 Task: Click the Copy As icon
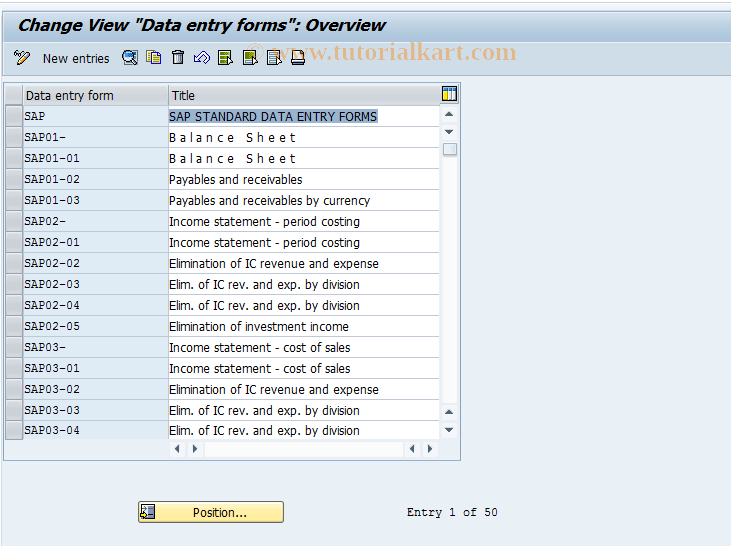(153, 58)
